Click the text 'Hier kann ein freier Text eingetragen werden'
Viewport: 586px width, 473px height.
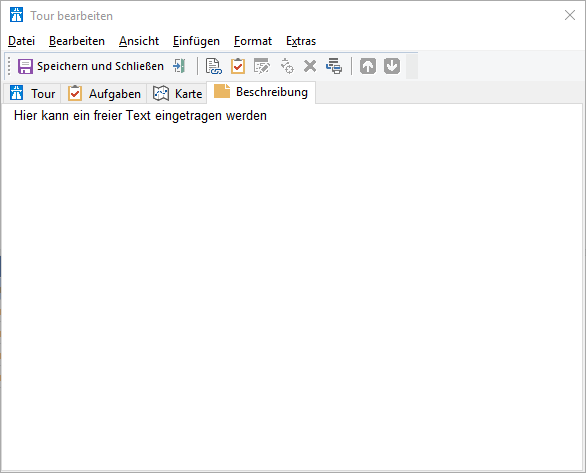tap(140, 116)
